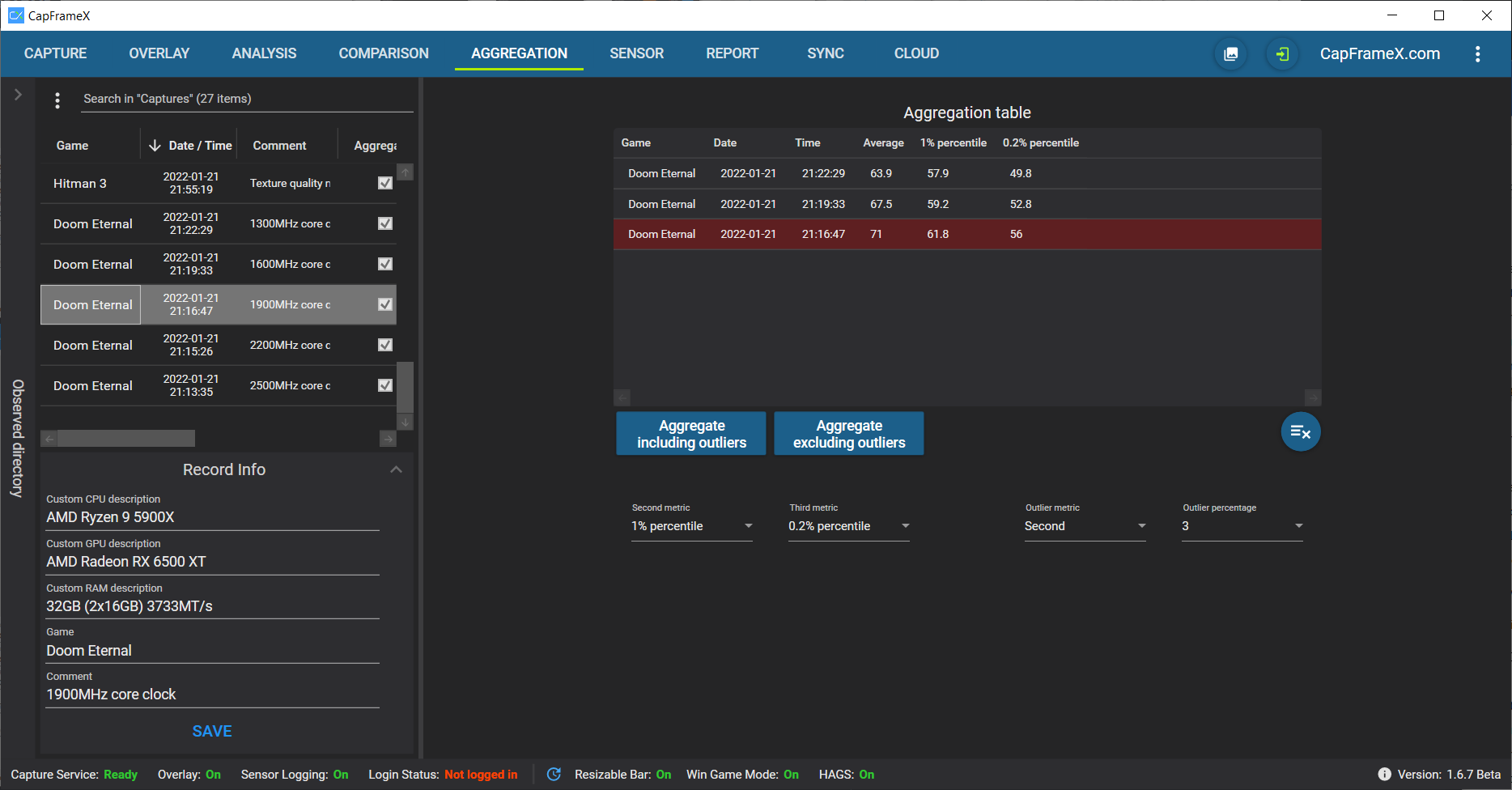Select the AGGREGATION tab

pos(519,53)
